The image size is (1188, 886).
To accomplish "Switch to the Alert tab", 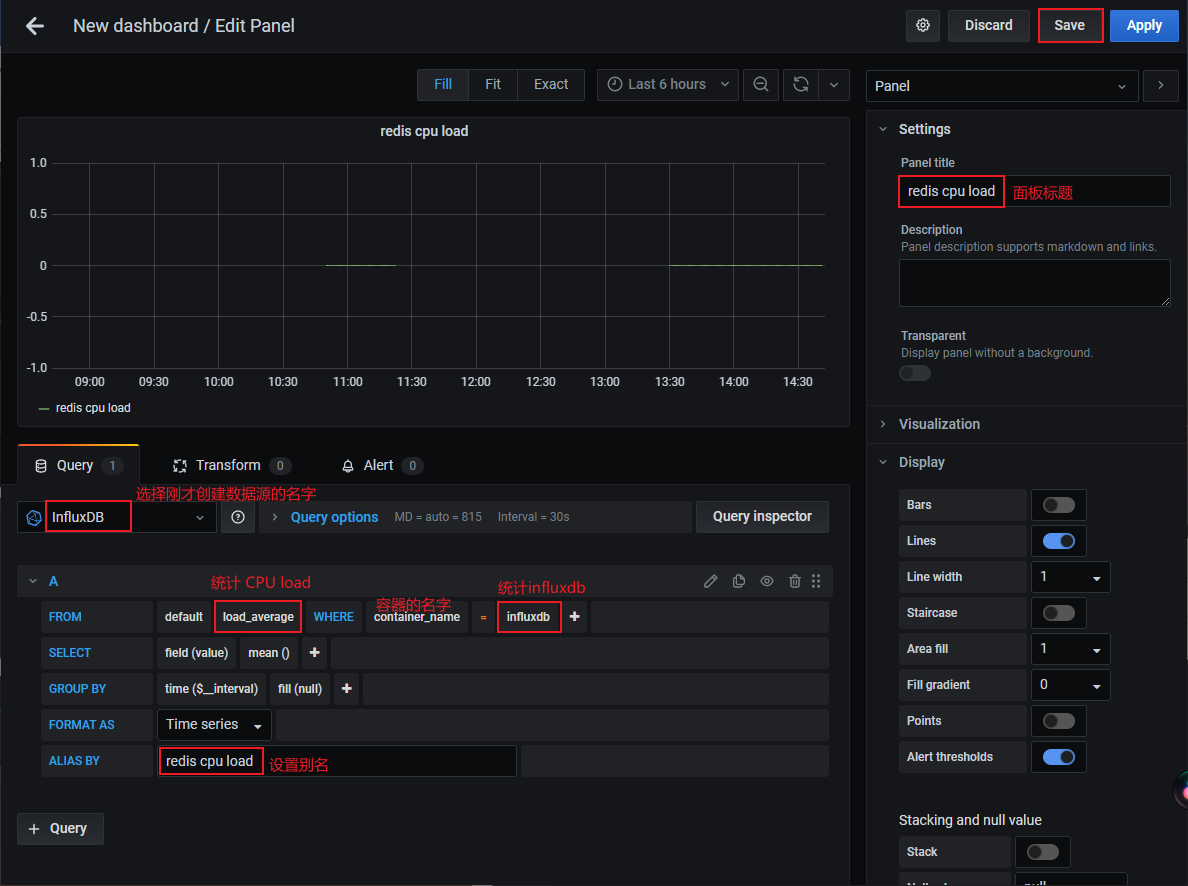I will [x=378, y=465].
